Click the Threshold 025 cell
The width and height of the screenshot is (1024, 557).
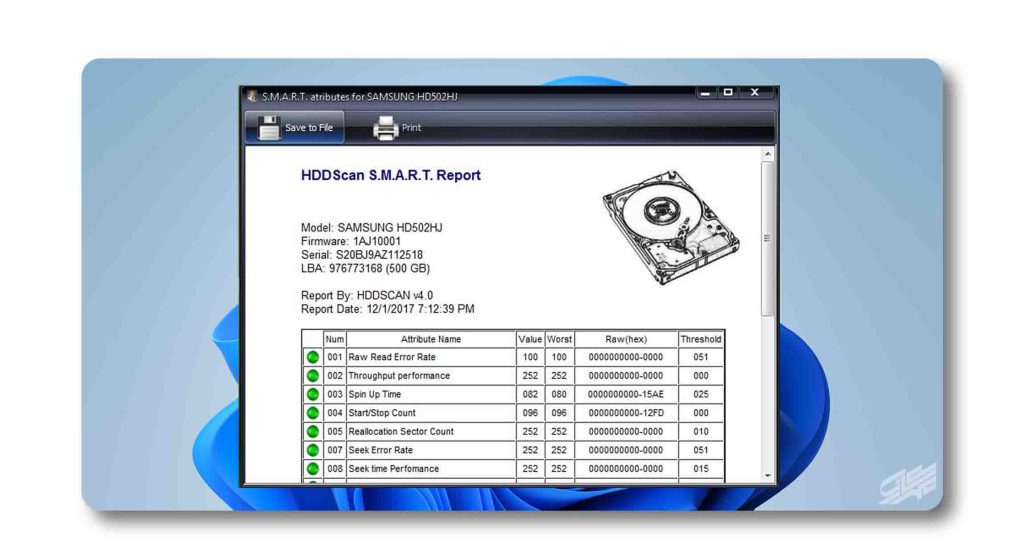(701, 394)
